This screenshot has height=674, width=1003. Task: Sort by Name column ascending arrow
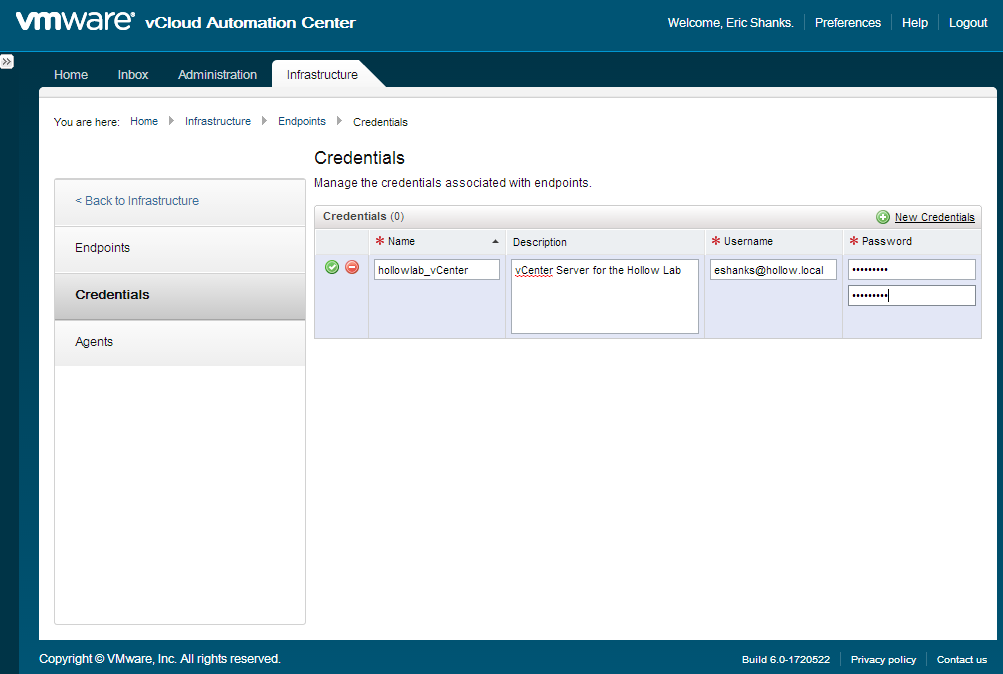pyautogui.click(x=495, y=241)
